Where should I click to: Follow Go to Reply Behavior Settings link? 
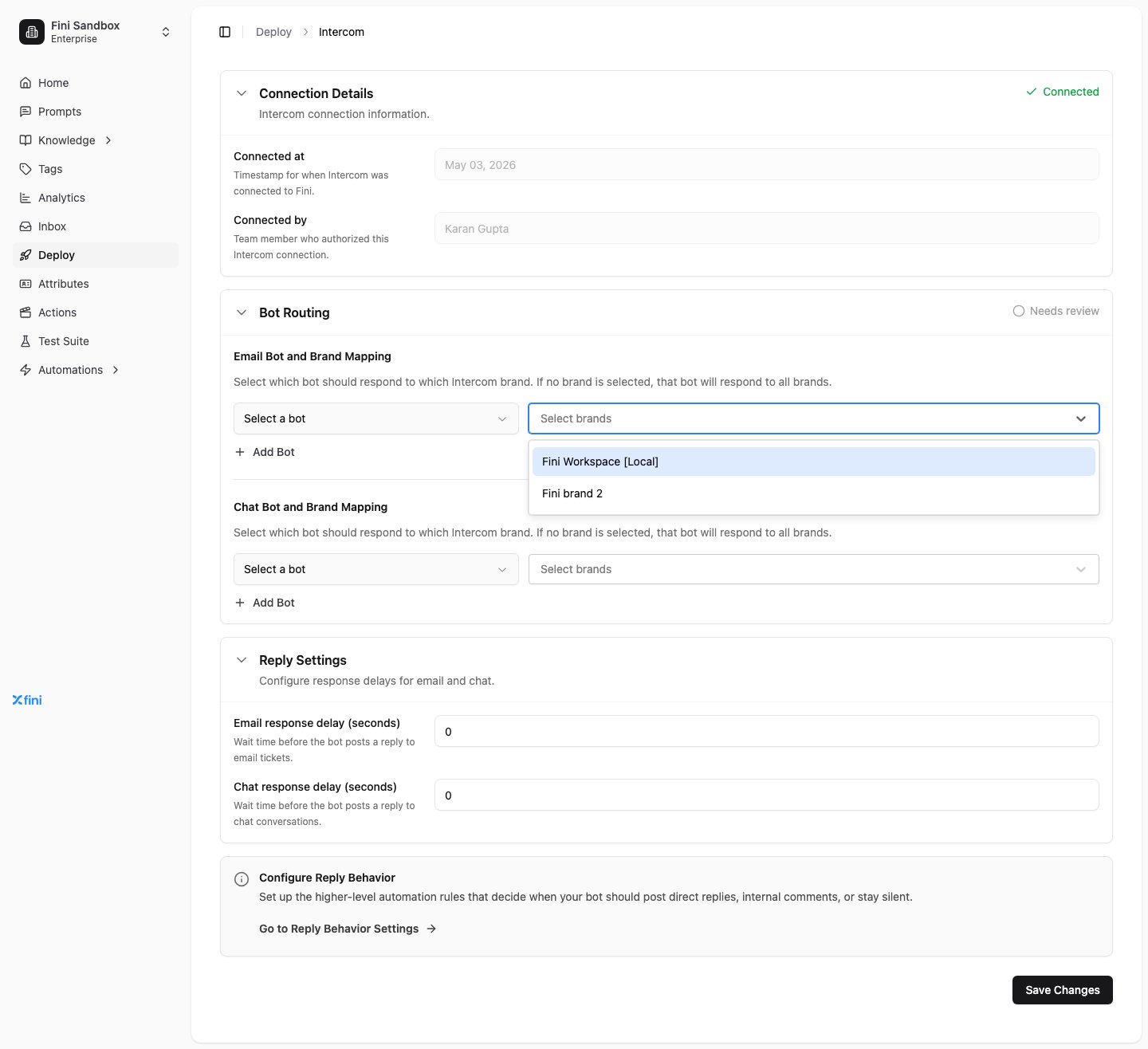click(348, 929)
